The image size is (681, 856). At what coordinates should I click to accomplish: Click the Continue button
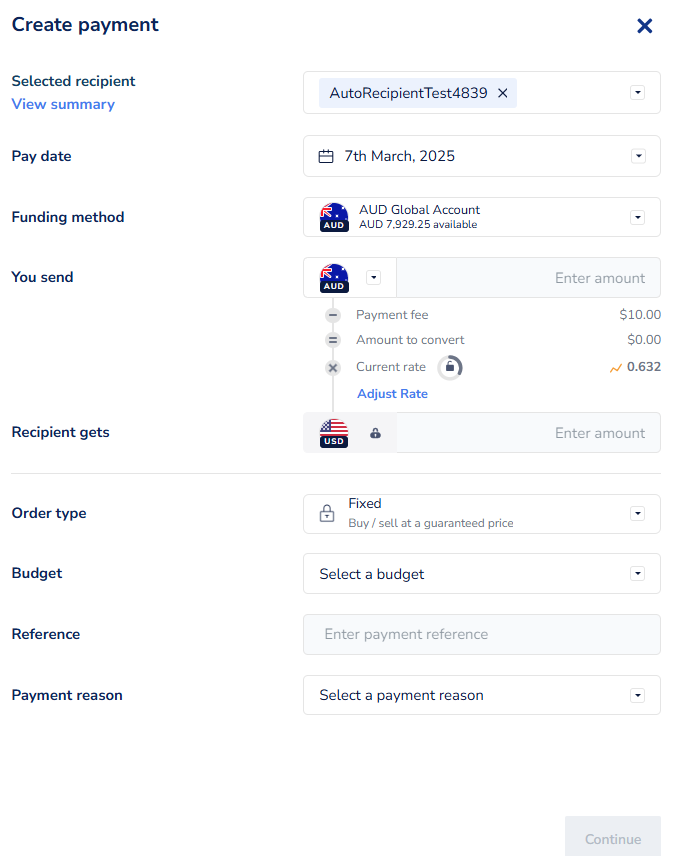pos(612,839)
